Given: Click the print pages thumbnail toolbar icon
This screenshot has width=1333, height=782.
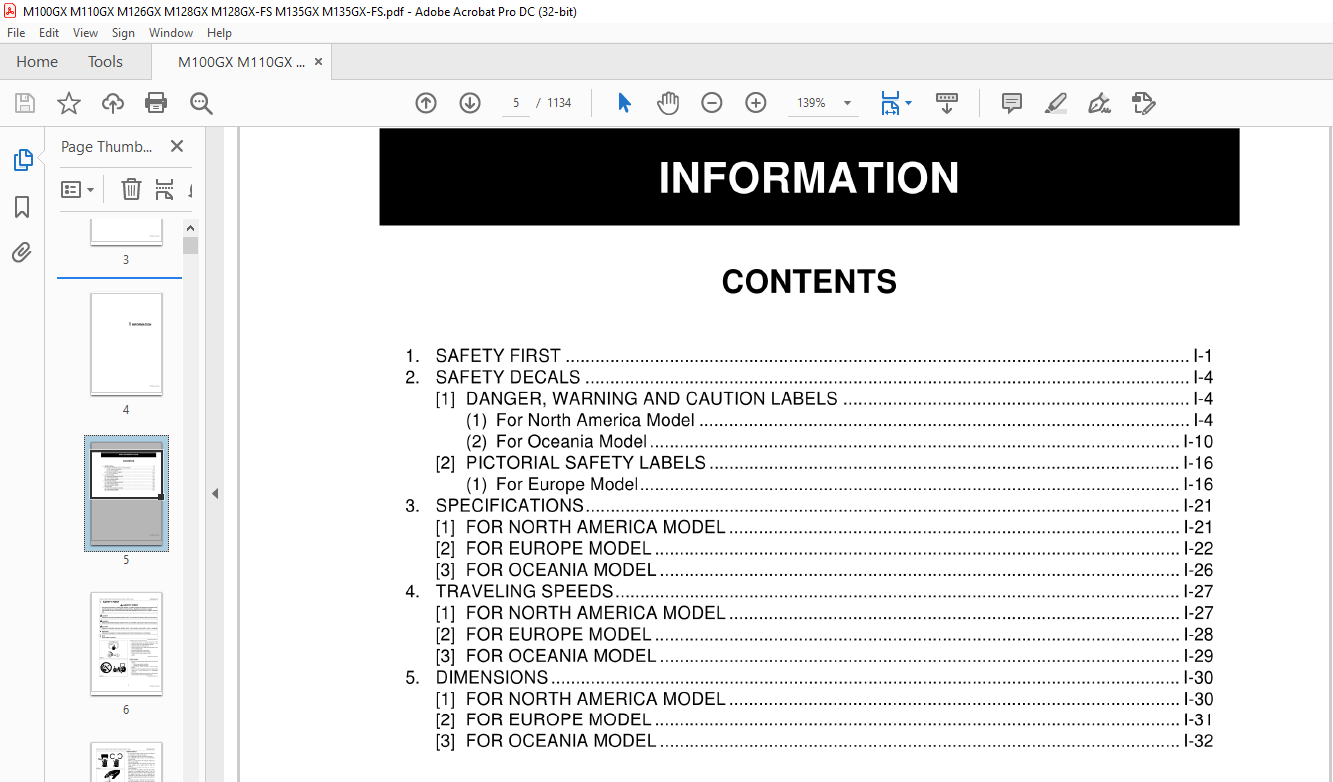Looking at the screenshot, I should (165, 189).
